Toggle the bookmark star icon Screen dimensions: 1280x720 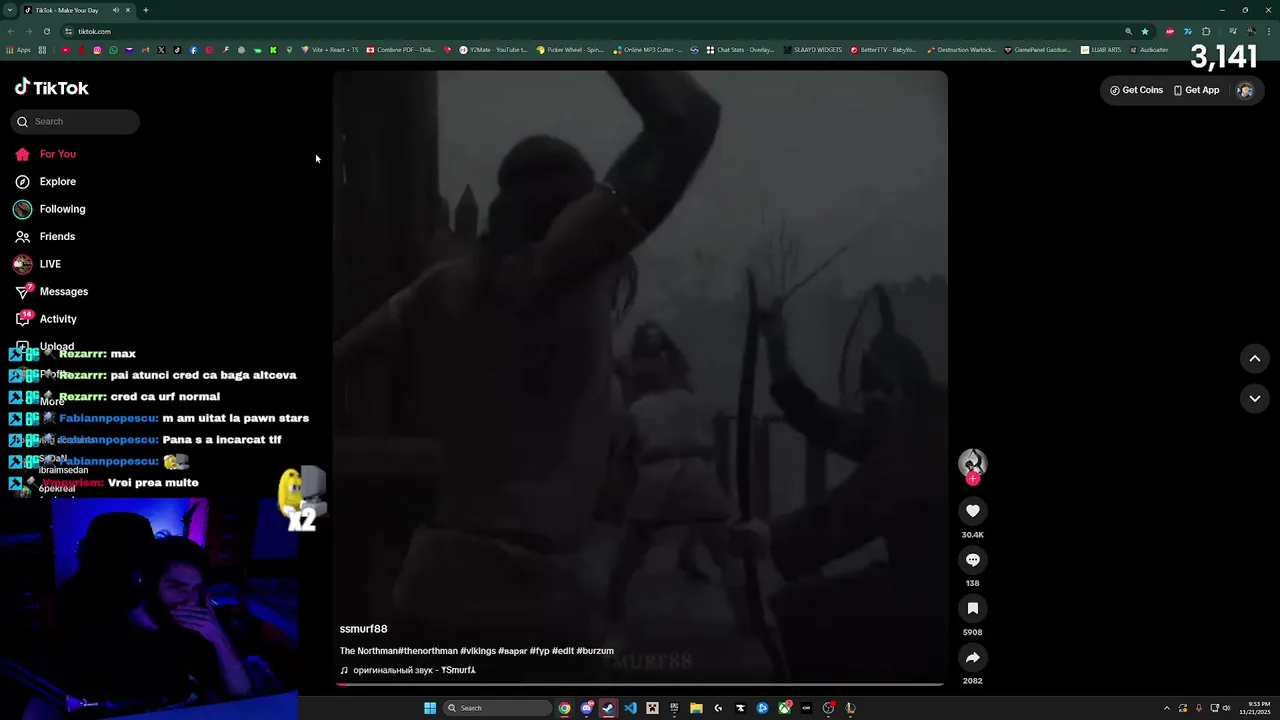(x=1145, y=31)
